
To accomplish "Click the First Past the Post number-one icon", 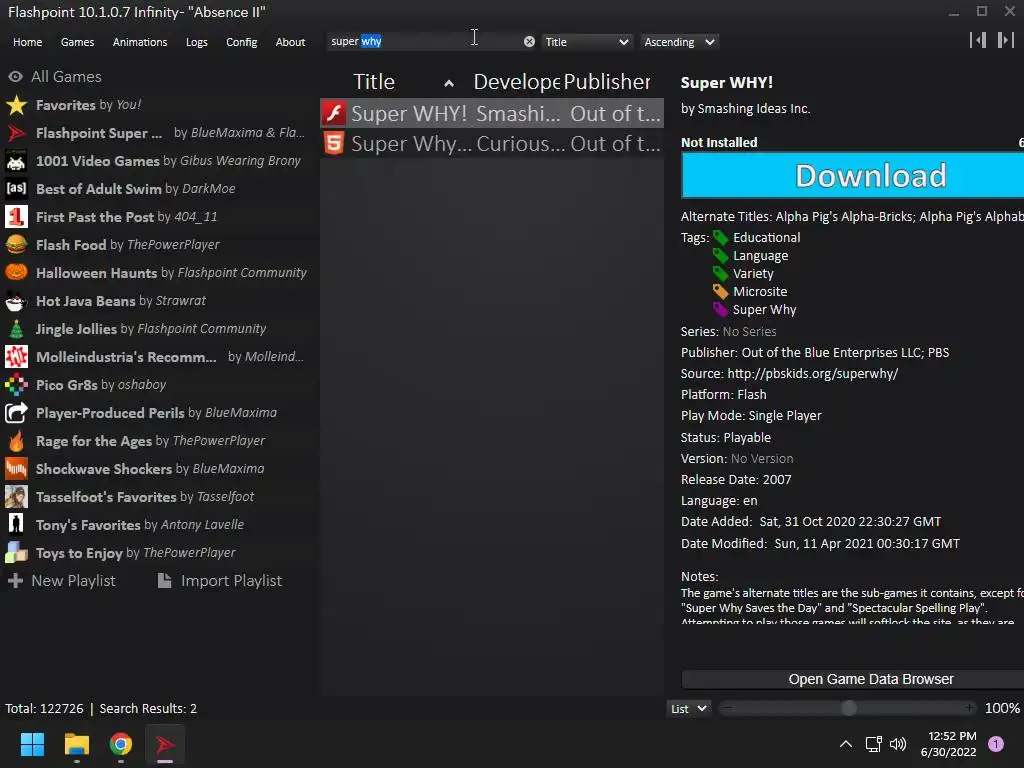I will coord(16,217).
